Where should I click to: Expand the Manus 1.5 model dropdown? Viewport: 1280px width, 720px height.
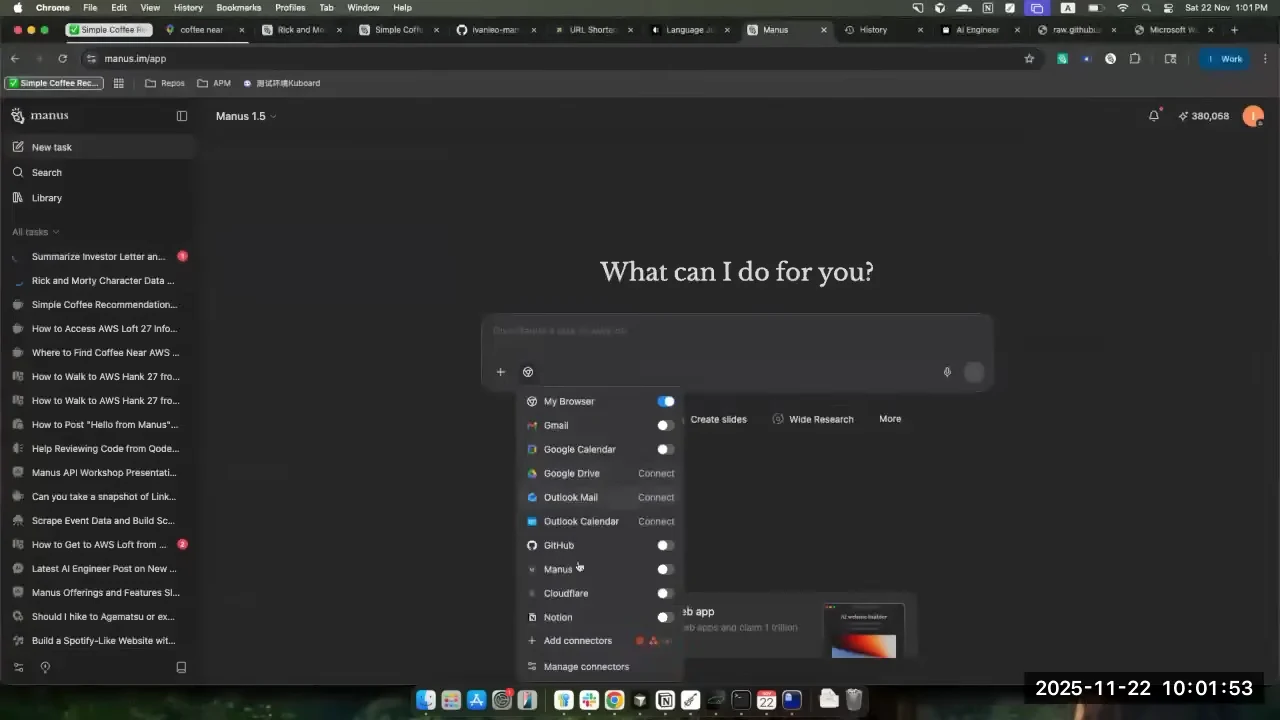point(246,116)
